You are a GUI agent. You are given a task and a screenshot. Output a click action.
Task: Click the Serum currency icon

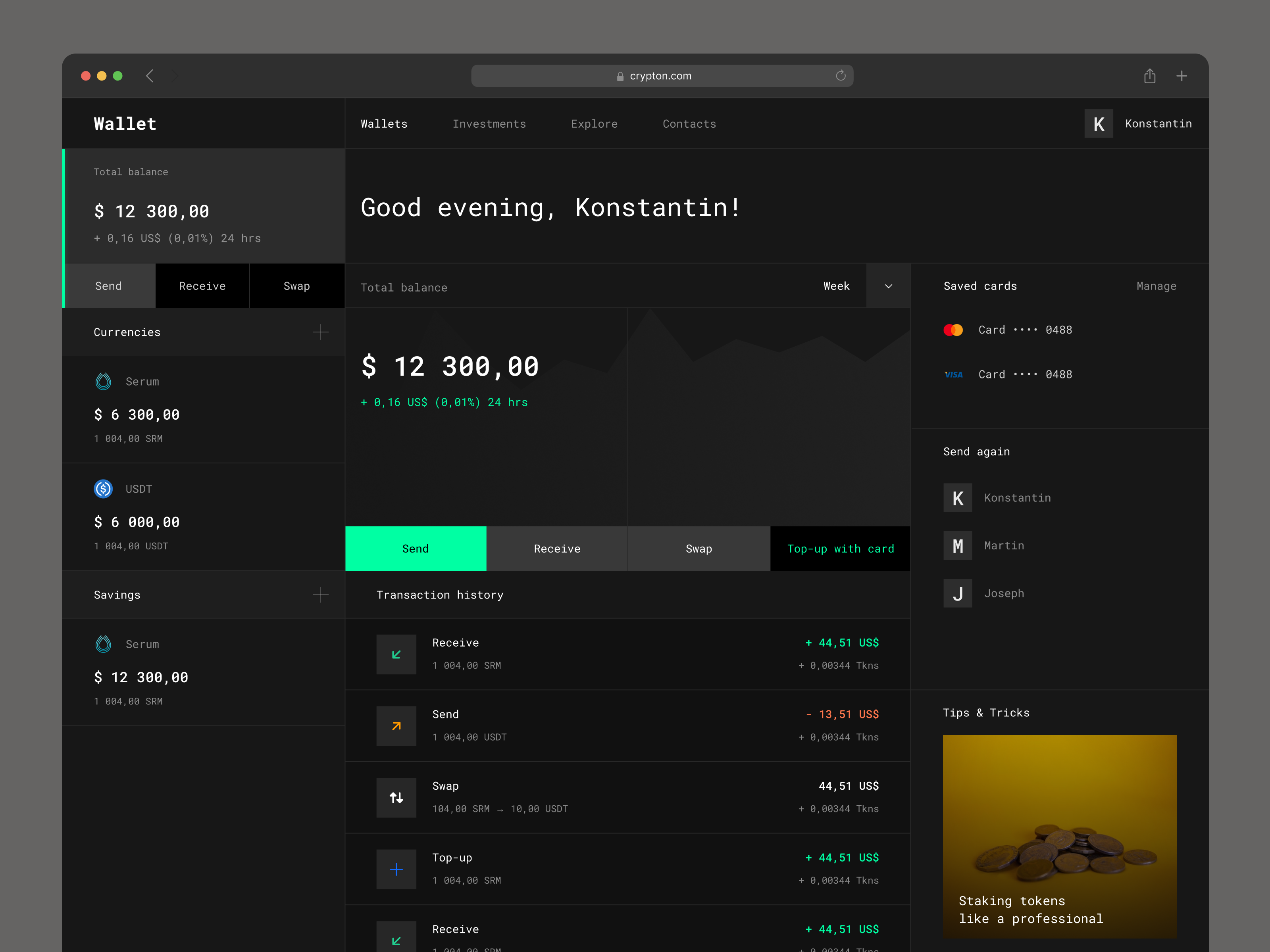click(103, 381)
